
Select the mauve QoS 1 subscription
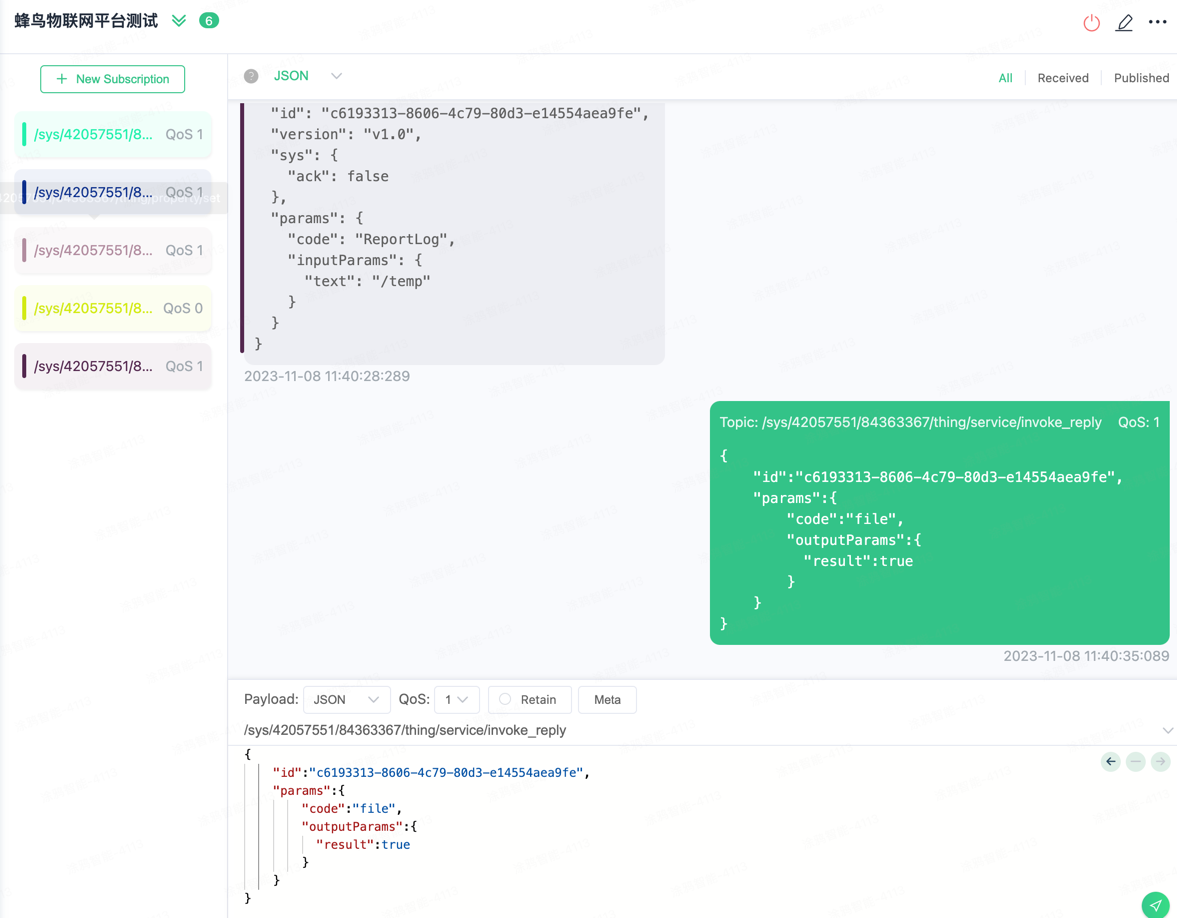tap(113, 250)
